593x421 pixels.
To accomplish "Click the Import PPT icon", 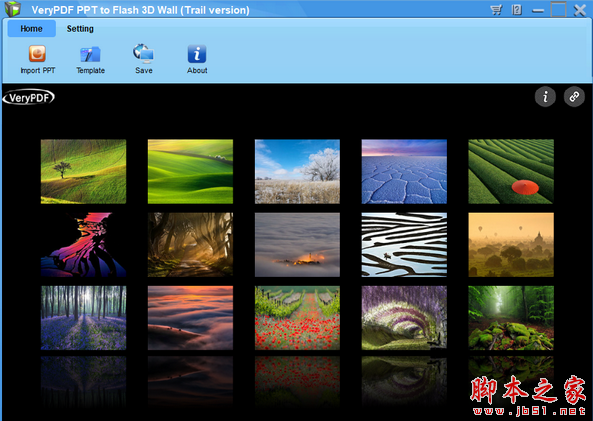I will pyautogui.click(x=37, y=54).
